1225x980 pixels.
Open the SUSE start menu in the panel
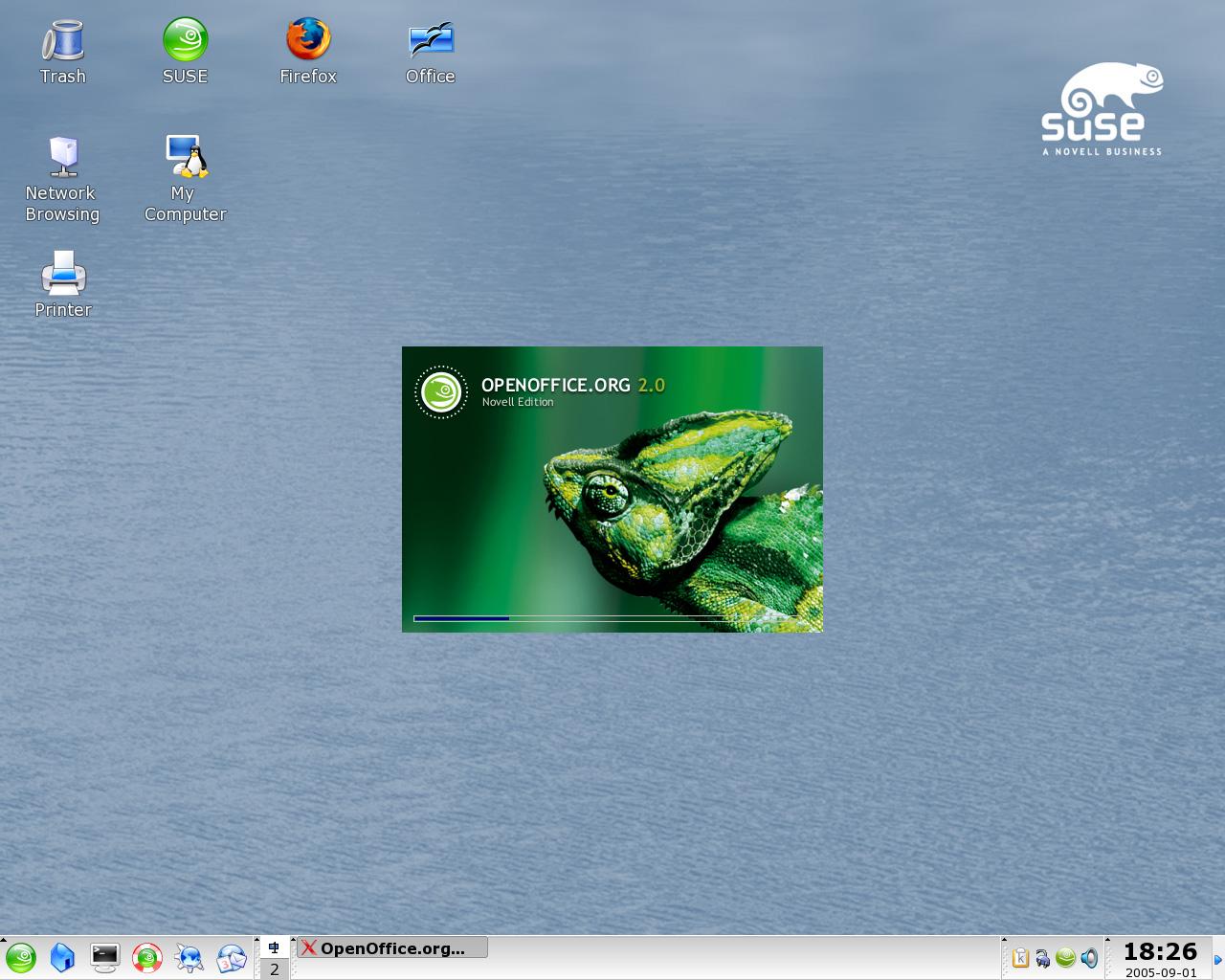click(x=21, y=958)
